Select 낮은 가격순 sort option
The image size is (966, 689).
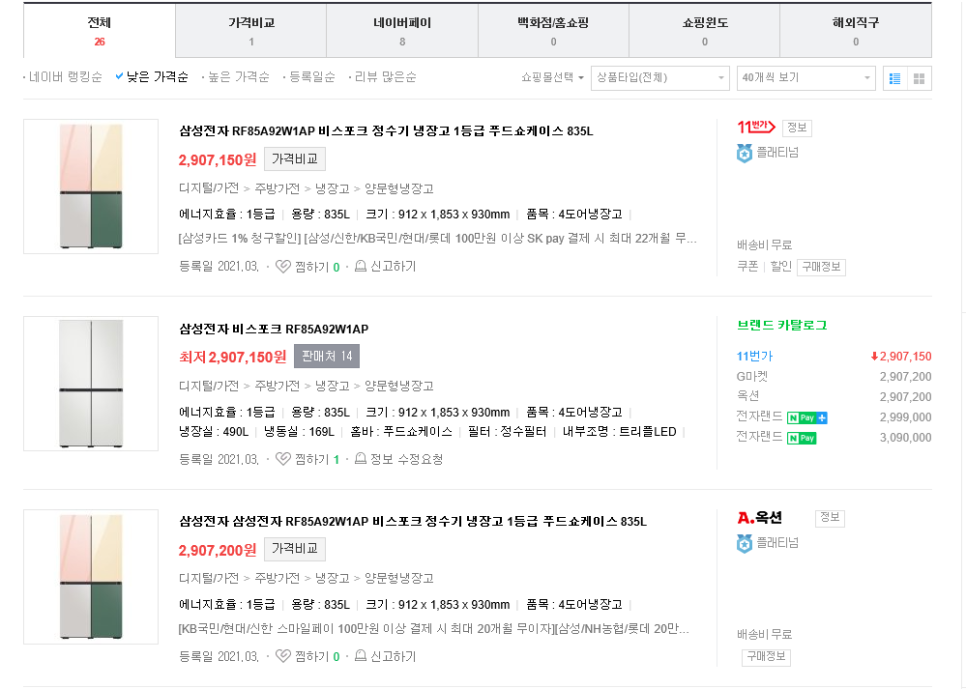(157, 77)
